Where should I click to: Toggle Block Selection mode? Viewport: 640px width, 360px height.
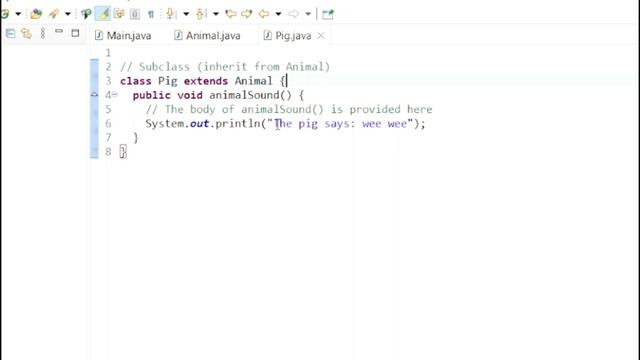point(134,14)
